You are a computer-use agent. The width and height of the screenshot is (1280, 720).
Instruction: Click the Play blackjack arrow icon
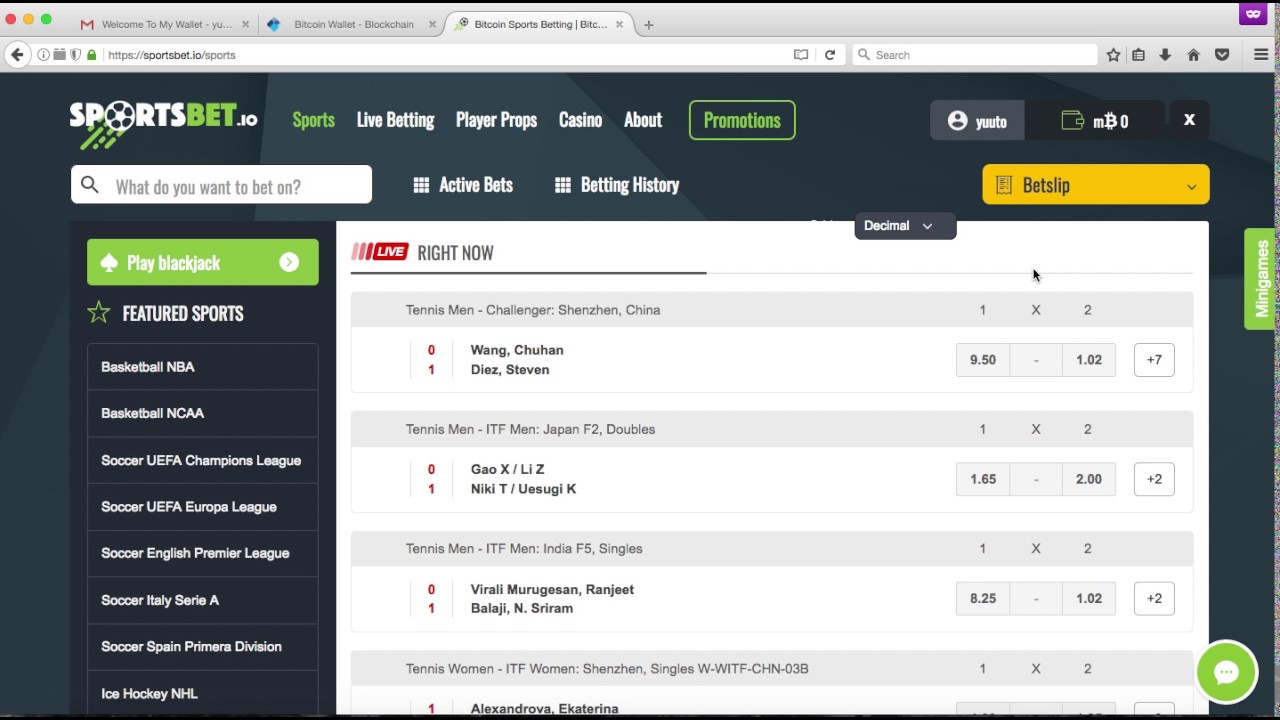pyautogui.click(x=289, y=262)
